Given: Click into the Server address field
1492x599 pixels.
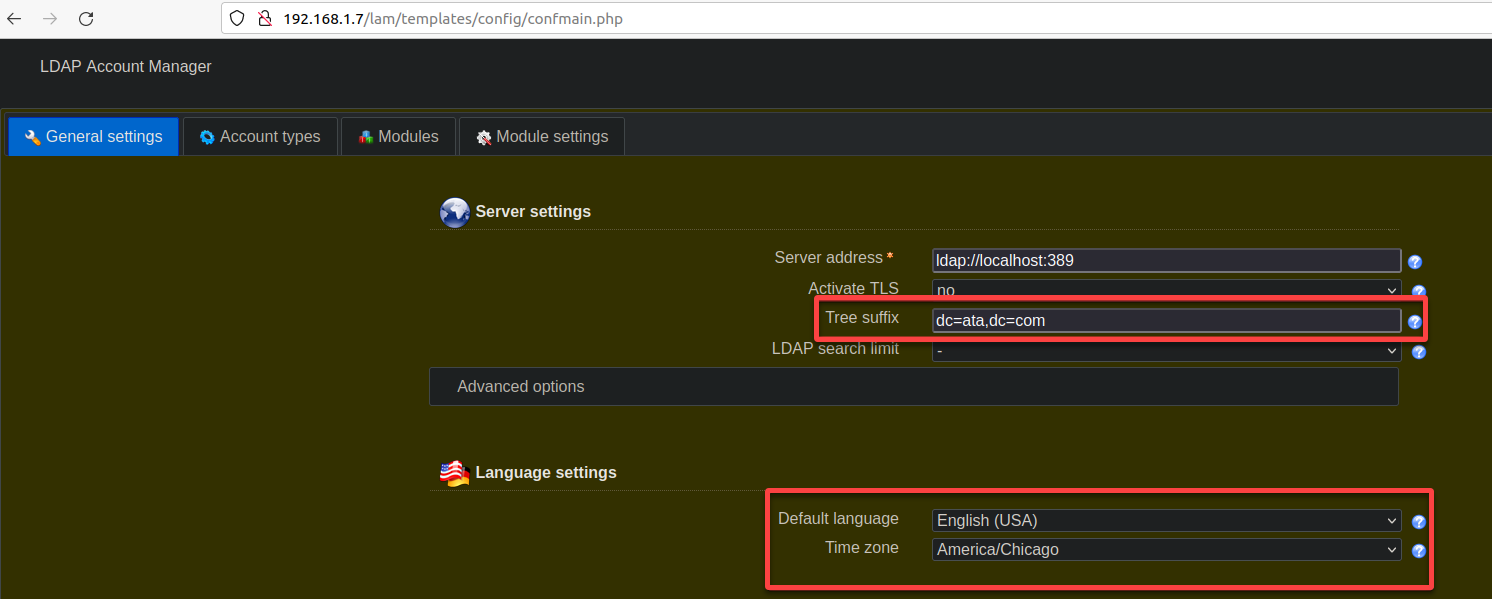Looking at the screenshot, I should coord(1166,260).
